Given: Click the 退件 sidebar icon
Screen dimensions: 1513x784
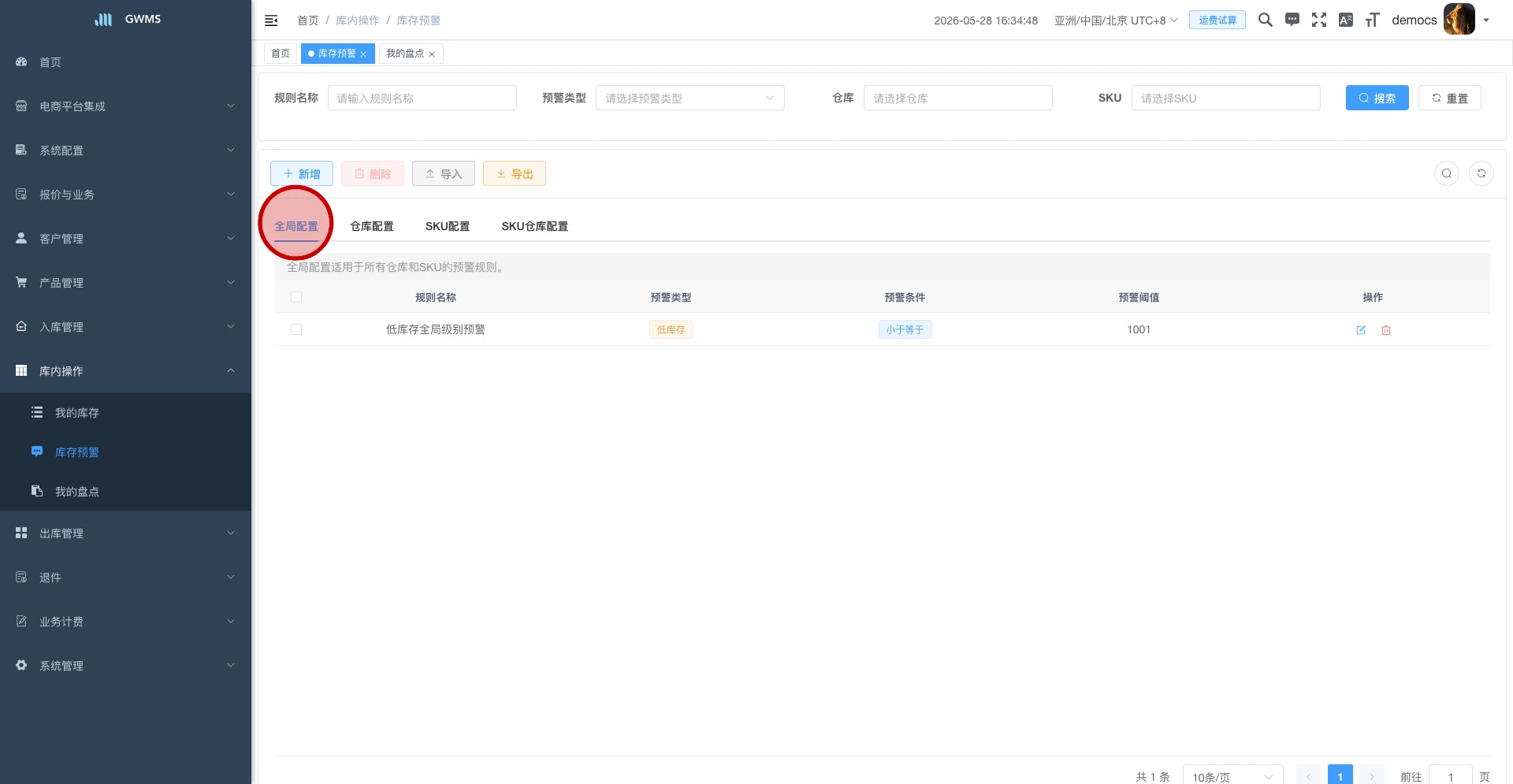Looking at the screenshot, I should (x=21, y=577).
